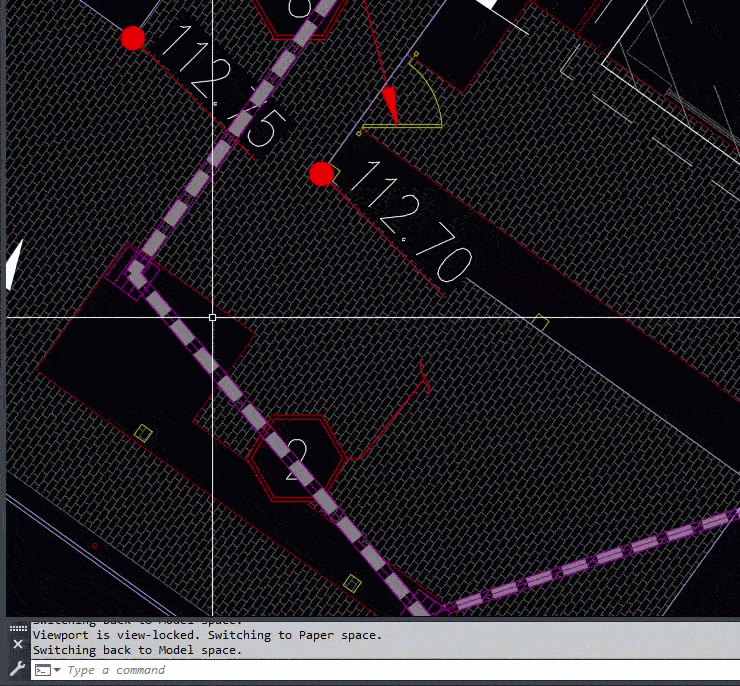Image resolution: width=740 pixels, height=686 pixels.
Task: Click the "Switching back to Model space." history line
Action: click(x=137, y=650)
